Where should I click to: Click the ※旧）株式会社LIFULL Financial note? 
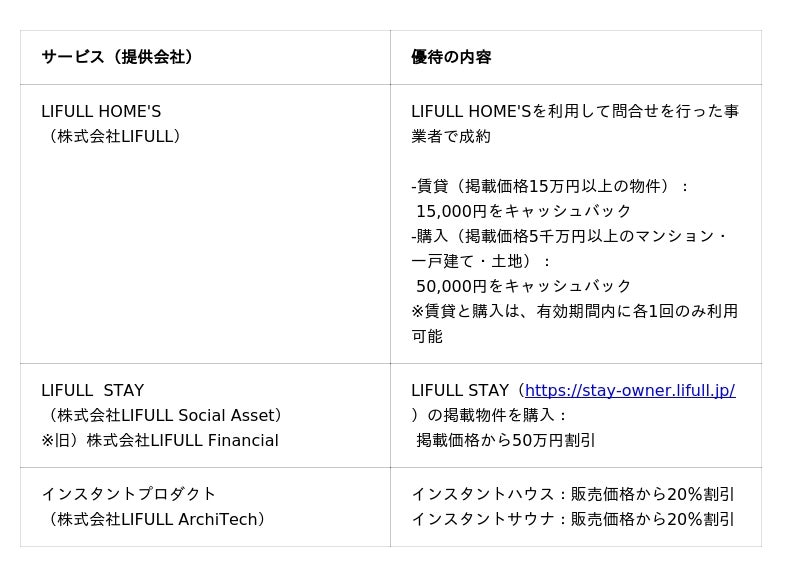coord(160,440)
